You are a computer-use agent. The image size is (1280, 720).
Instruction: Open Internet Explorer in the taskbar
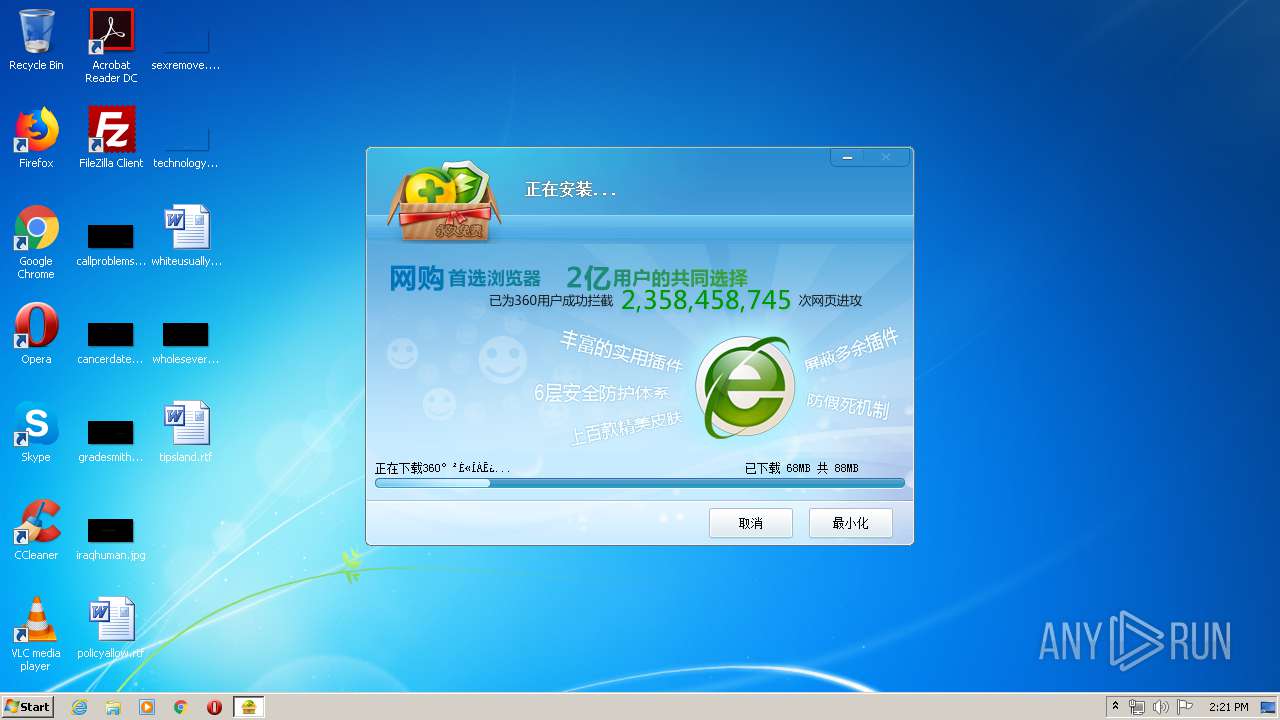(79, 707)
